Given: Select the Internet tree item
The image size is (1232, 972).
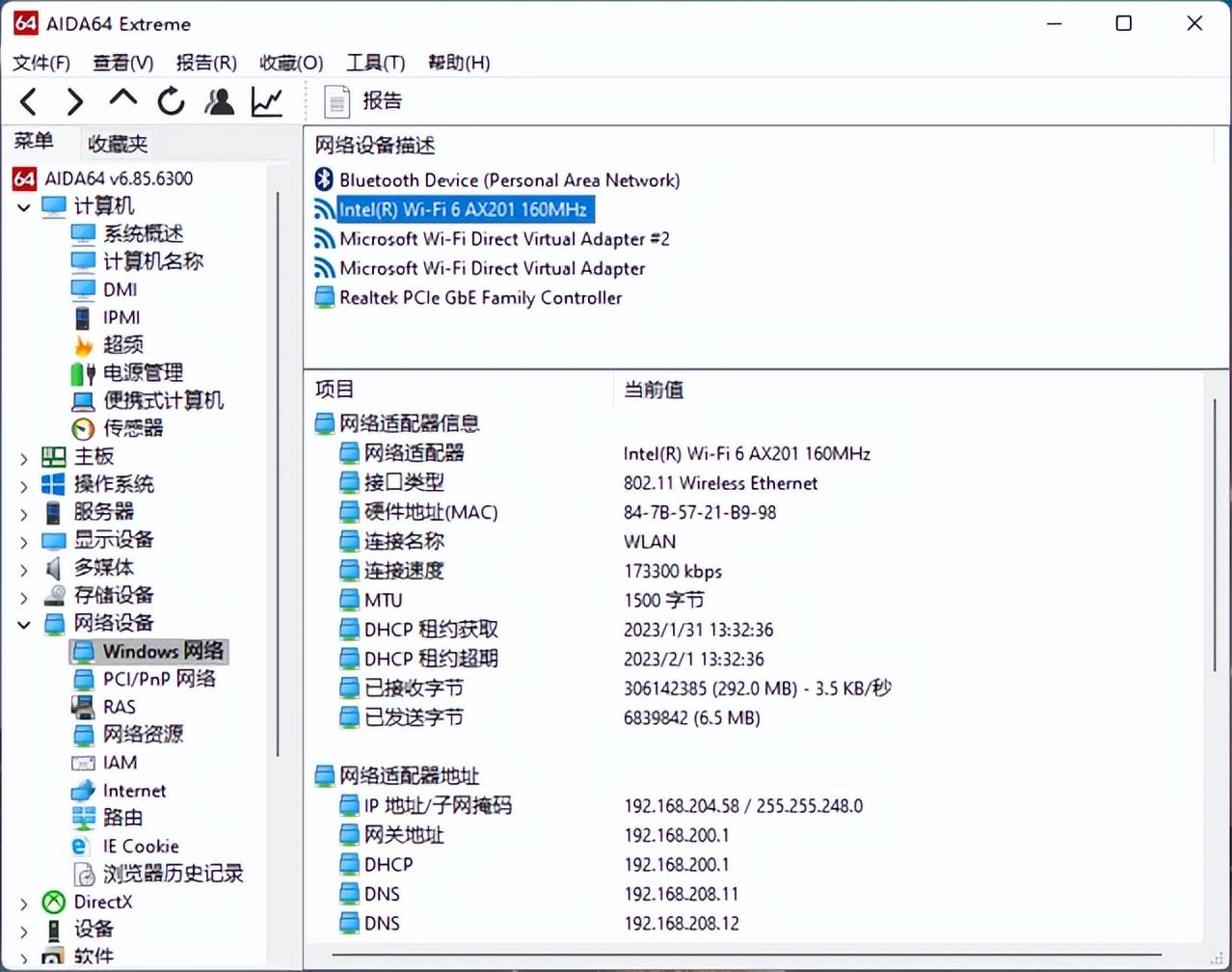Looking at the screenshot, I should click(x=119, y=791).
